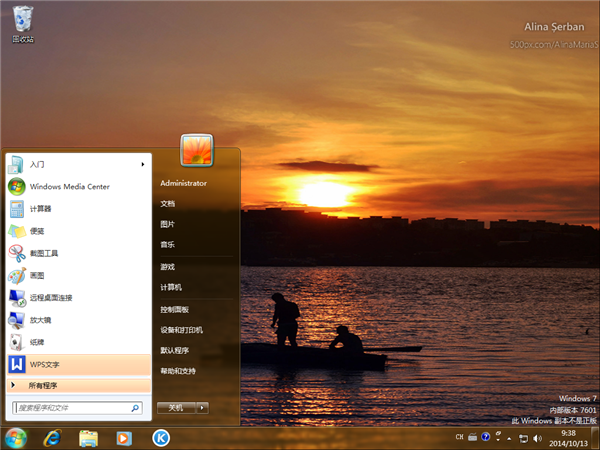Open 远程桌面连接 remote desktop
This screenshot has height=450, width=600.
50,297
